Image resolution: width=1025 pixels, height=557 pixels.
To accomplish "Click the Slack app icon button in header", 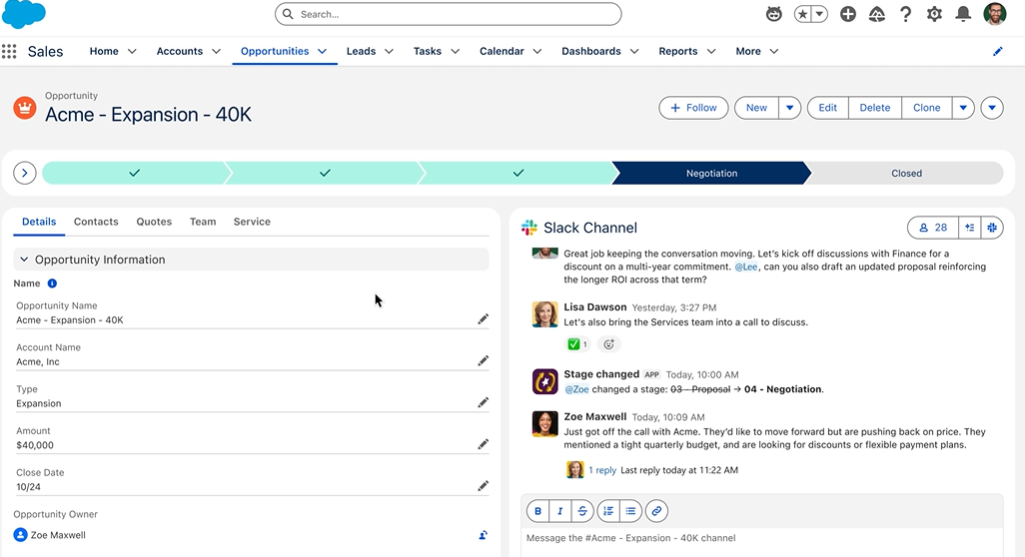I will 992,228.
